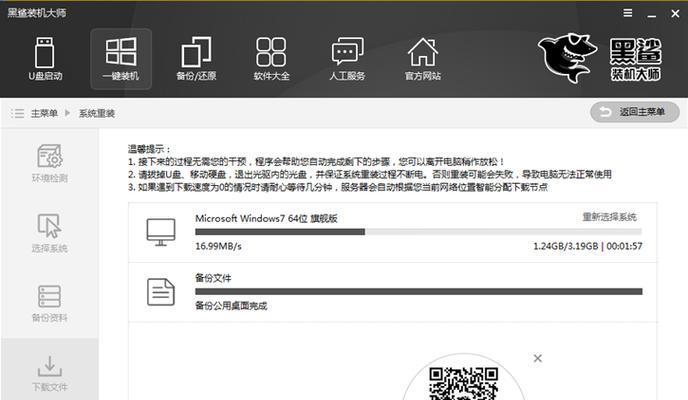
Task: Click the 备份文件 progress bar
Action: [419, 291]
